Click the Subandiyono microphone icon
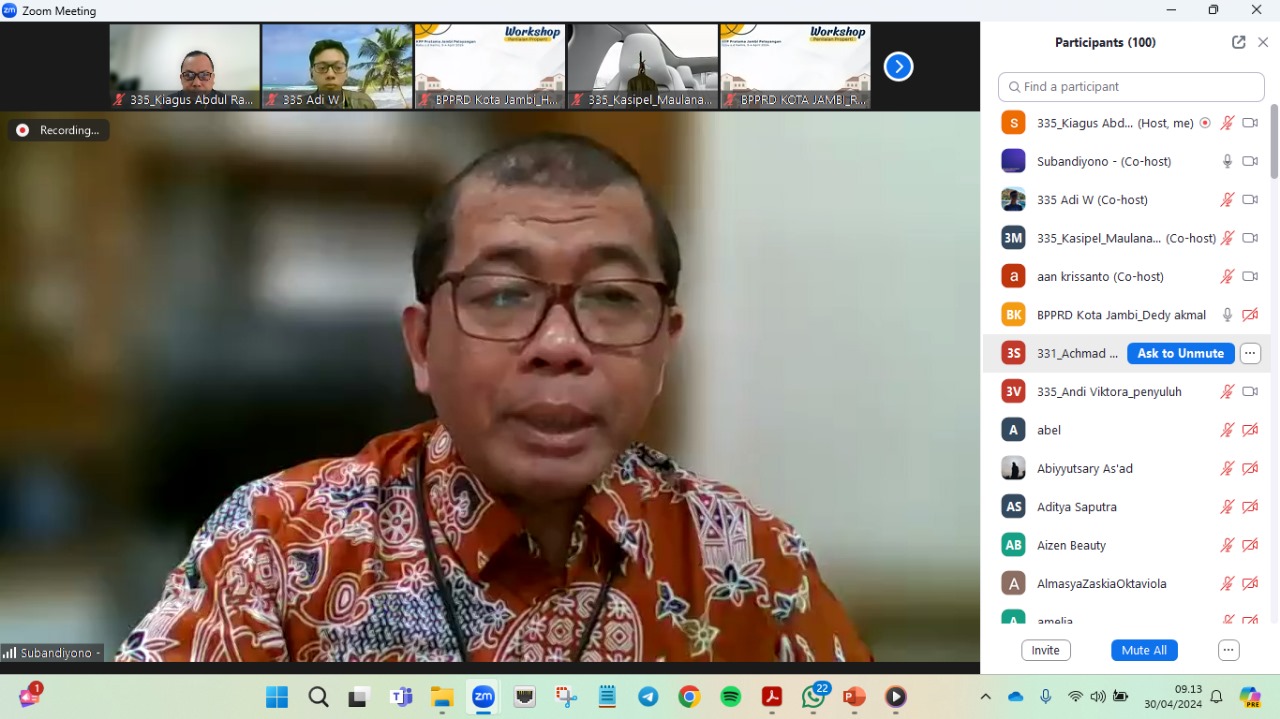This screenshot has width=1280, height=719. (1227, 161)
